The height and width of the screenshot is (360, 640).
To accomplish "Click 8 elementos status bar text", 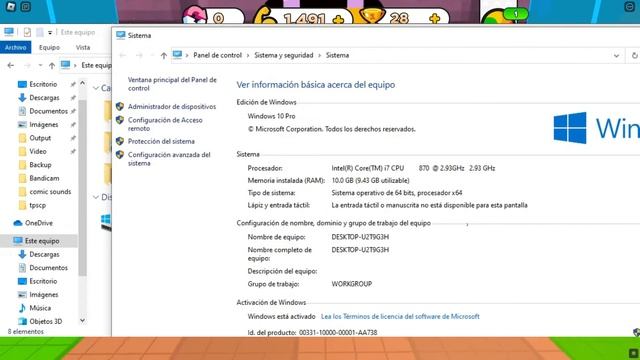I will tap(25, 331).
